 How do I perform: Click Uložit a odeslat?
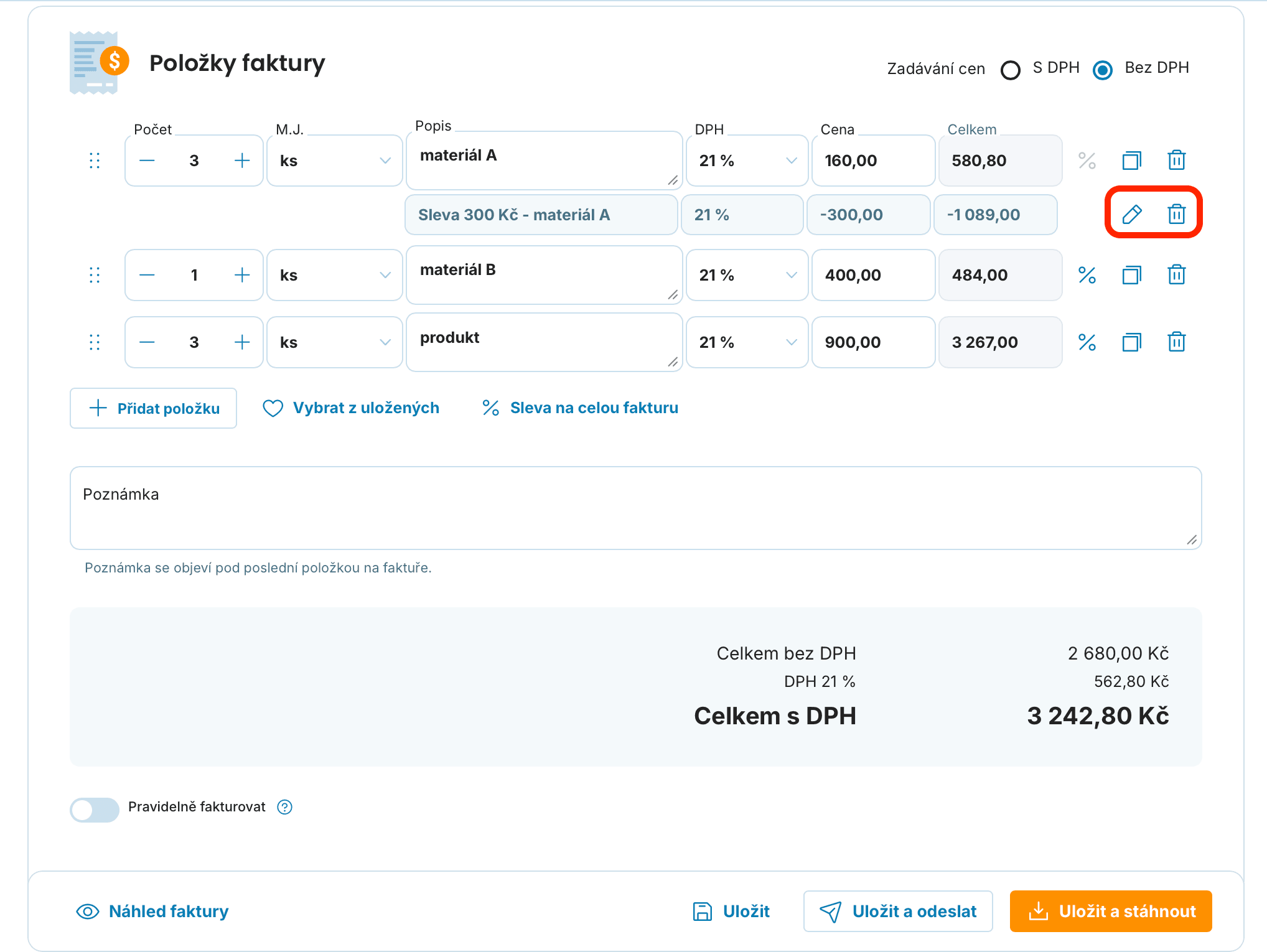[898, 912]
